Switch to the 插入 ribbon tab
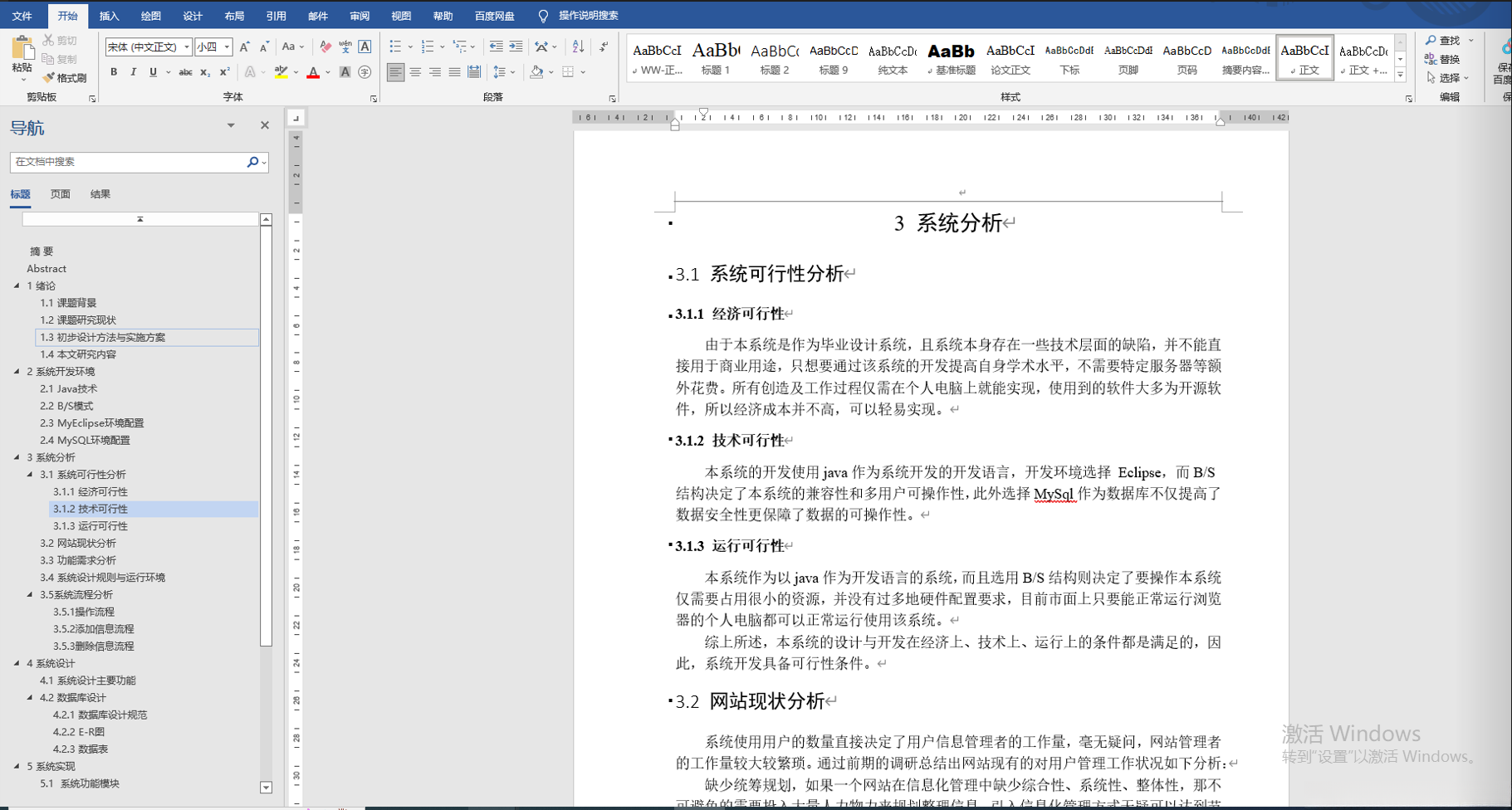 click(x=109, y=15)
